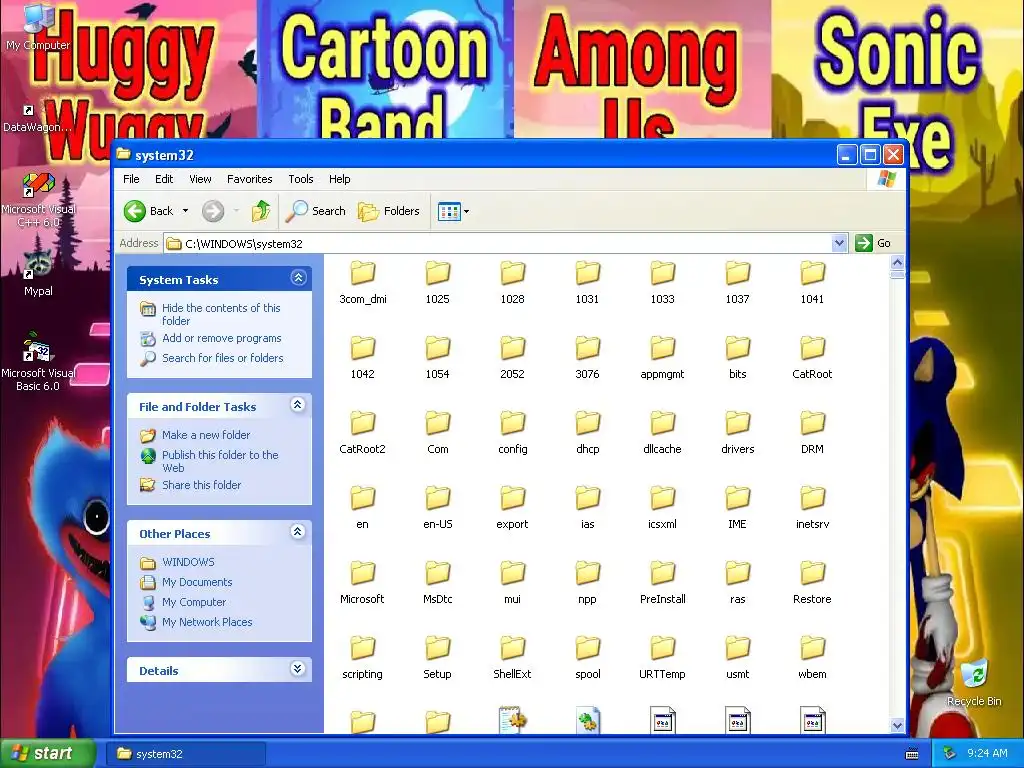Screen dimensions: 1024x768
Task: Select the ShellExt folder icon
Action: (x=513, y=649)
